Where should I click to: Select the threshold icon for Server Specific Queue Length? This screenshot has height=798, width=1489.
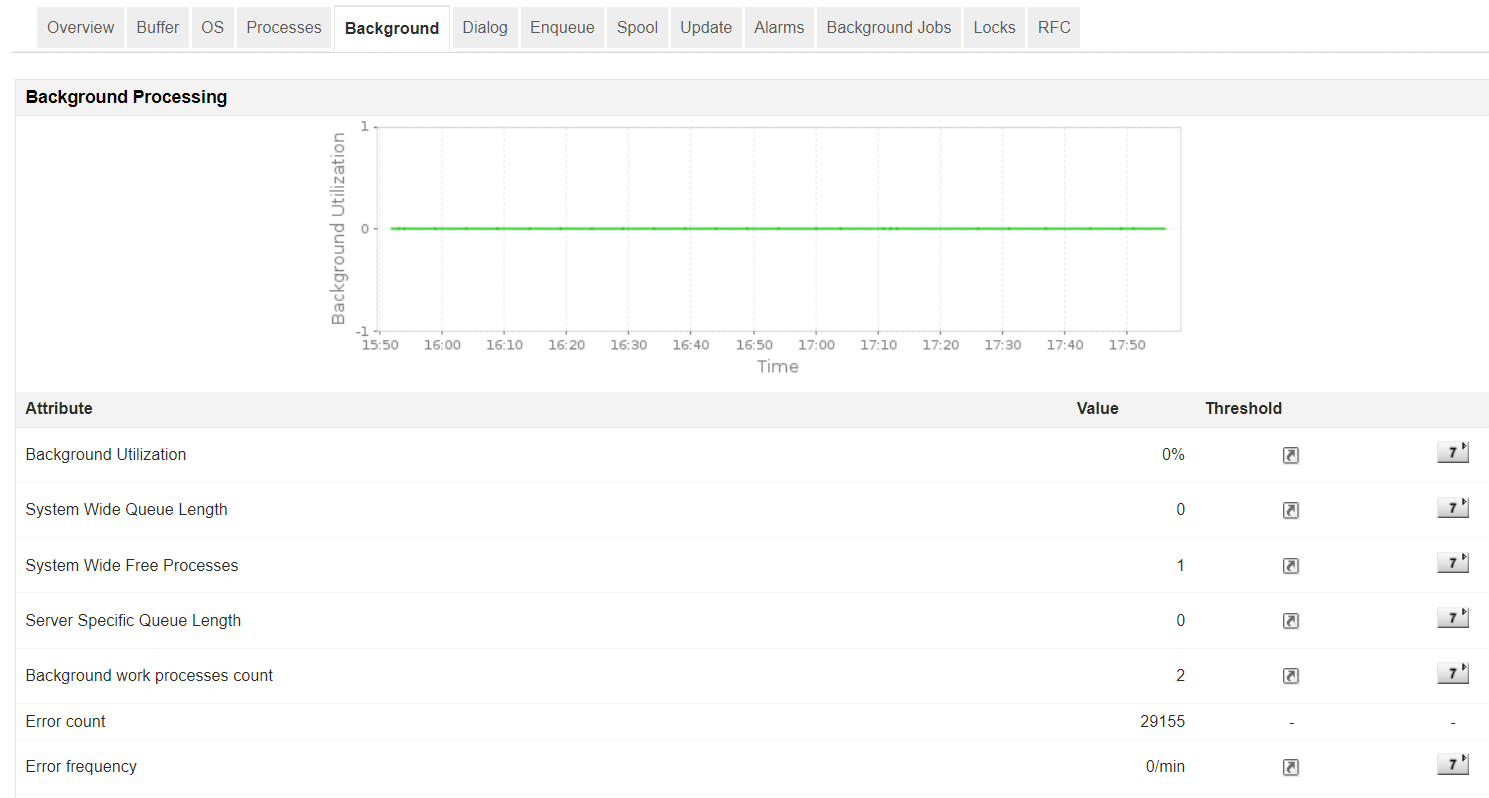1290,620
